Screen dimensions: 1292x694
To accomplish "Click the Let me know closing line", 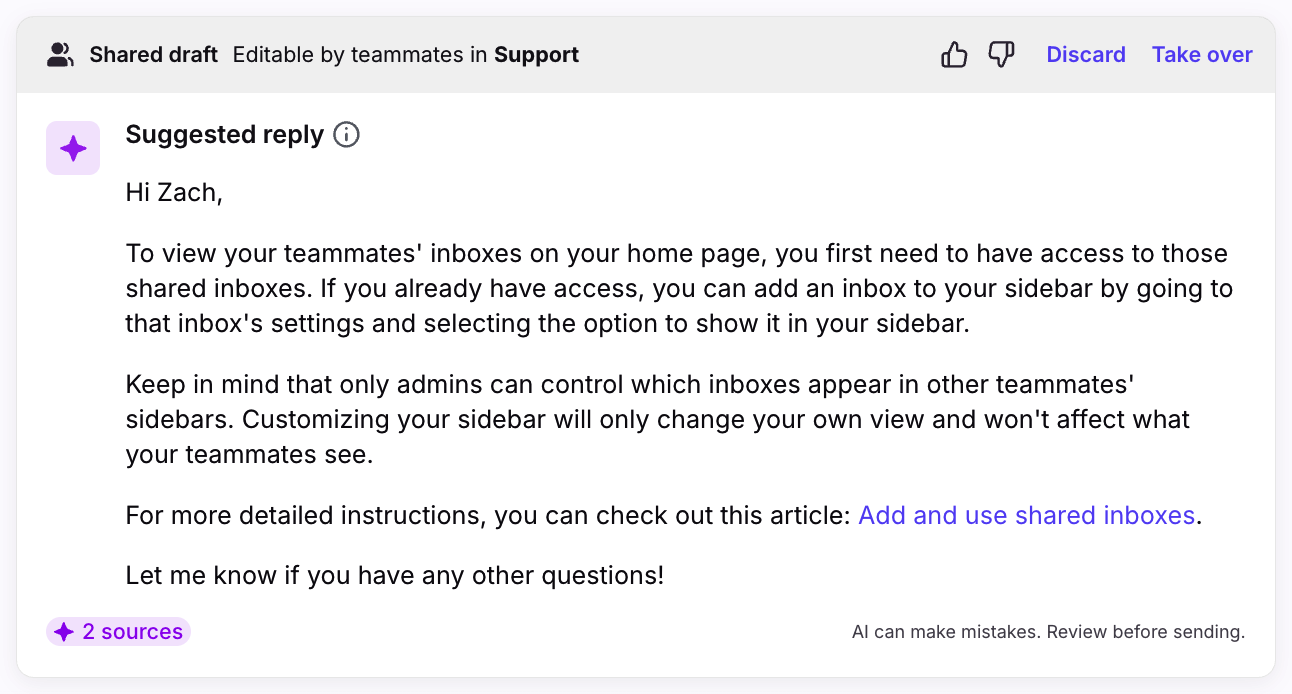I will pos(395,576).
